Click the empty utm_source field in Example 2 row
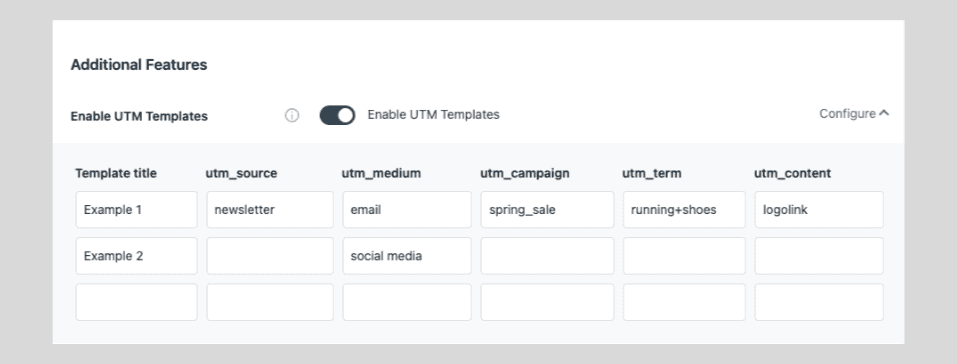The height and width of the screenshot is (364, 957). [x=270, y=256]
